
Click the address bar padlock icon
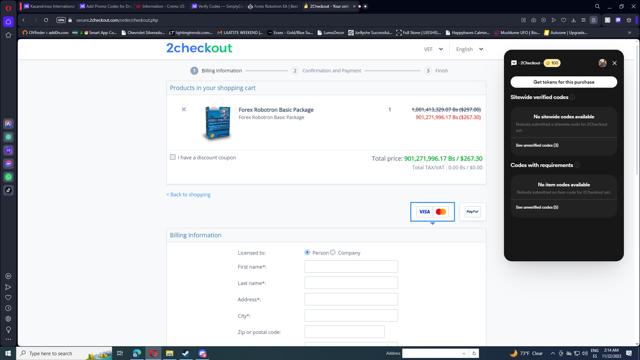[70, 20]
